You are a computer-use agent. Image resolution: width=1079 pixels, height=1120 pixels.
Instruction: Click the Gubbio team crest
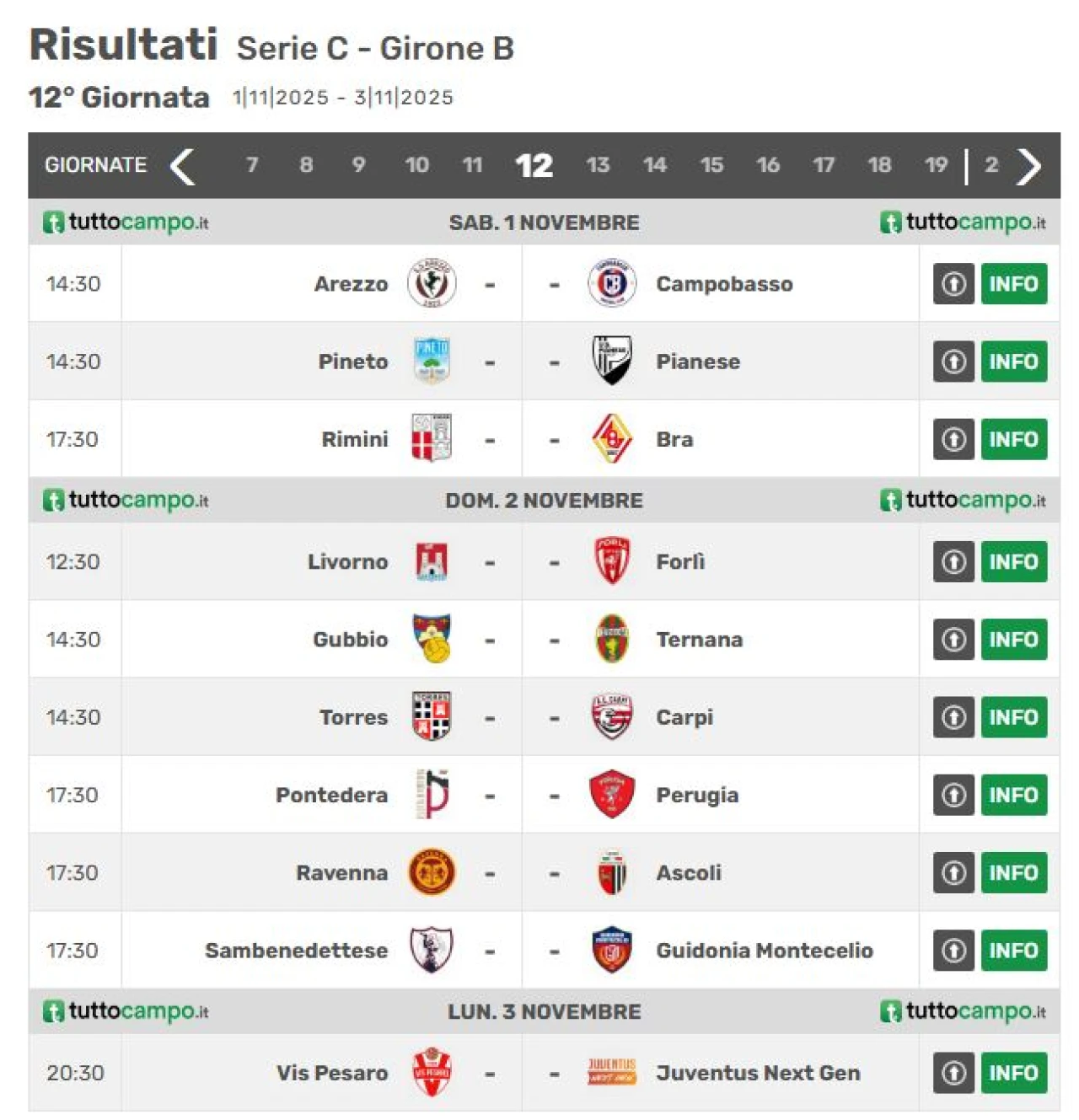[x=432, y=640]
